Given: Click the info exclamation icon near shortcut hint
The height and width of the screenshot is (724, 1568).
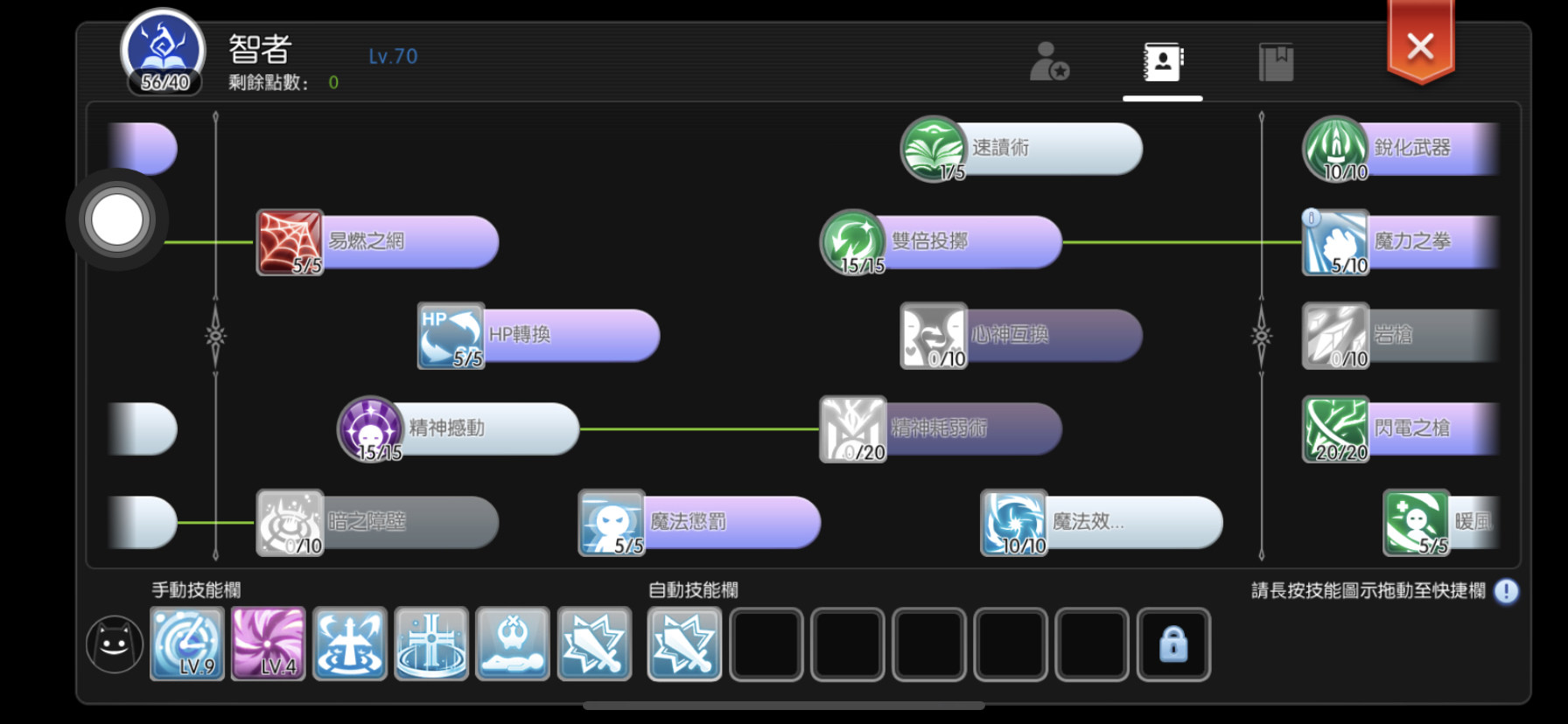Looking at the screenshot, I should point(1506,592).
